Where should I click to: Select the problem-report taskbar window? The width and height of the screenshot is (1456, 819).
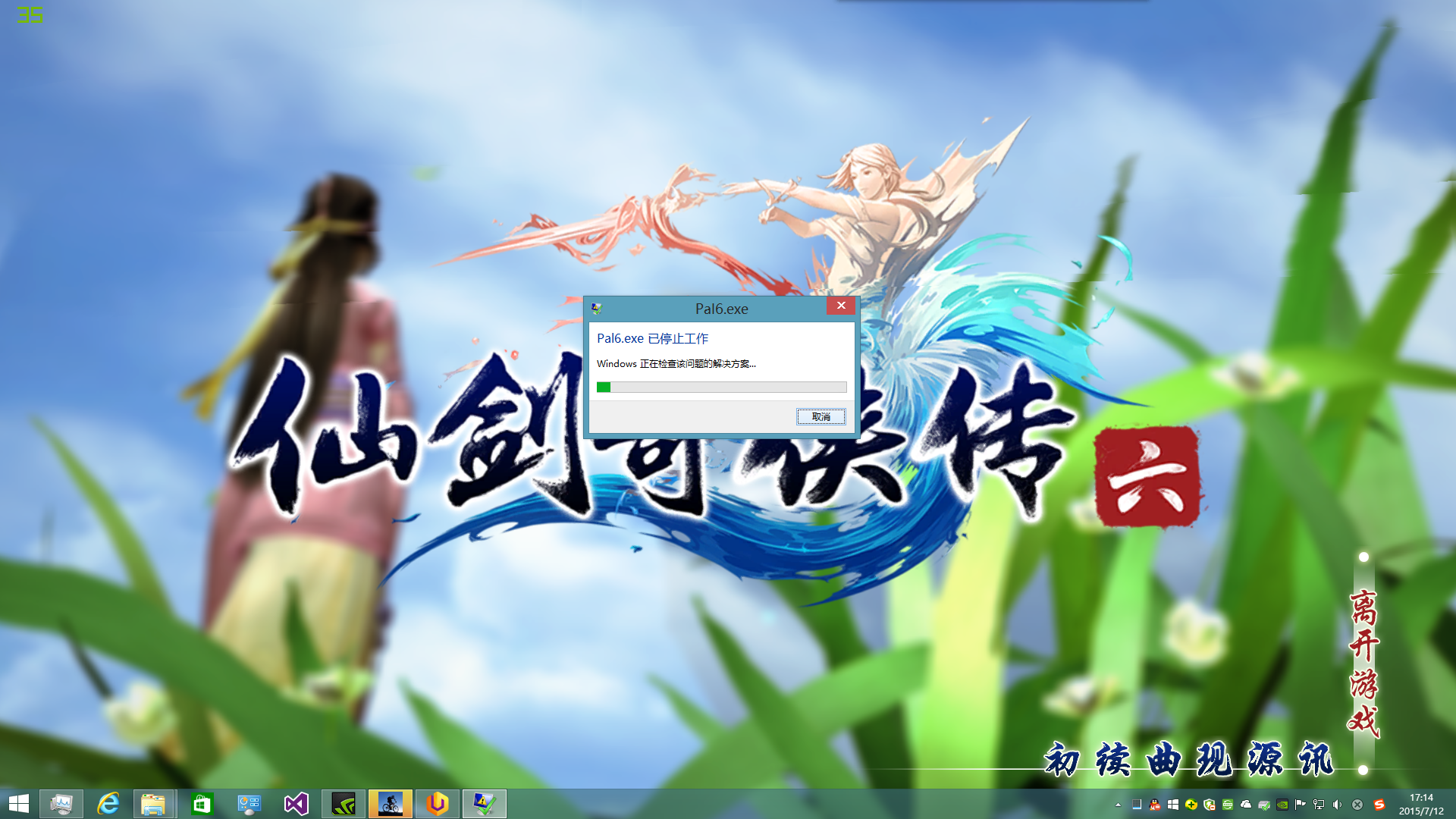tap(485, 804)
